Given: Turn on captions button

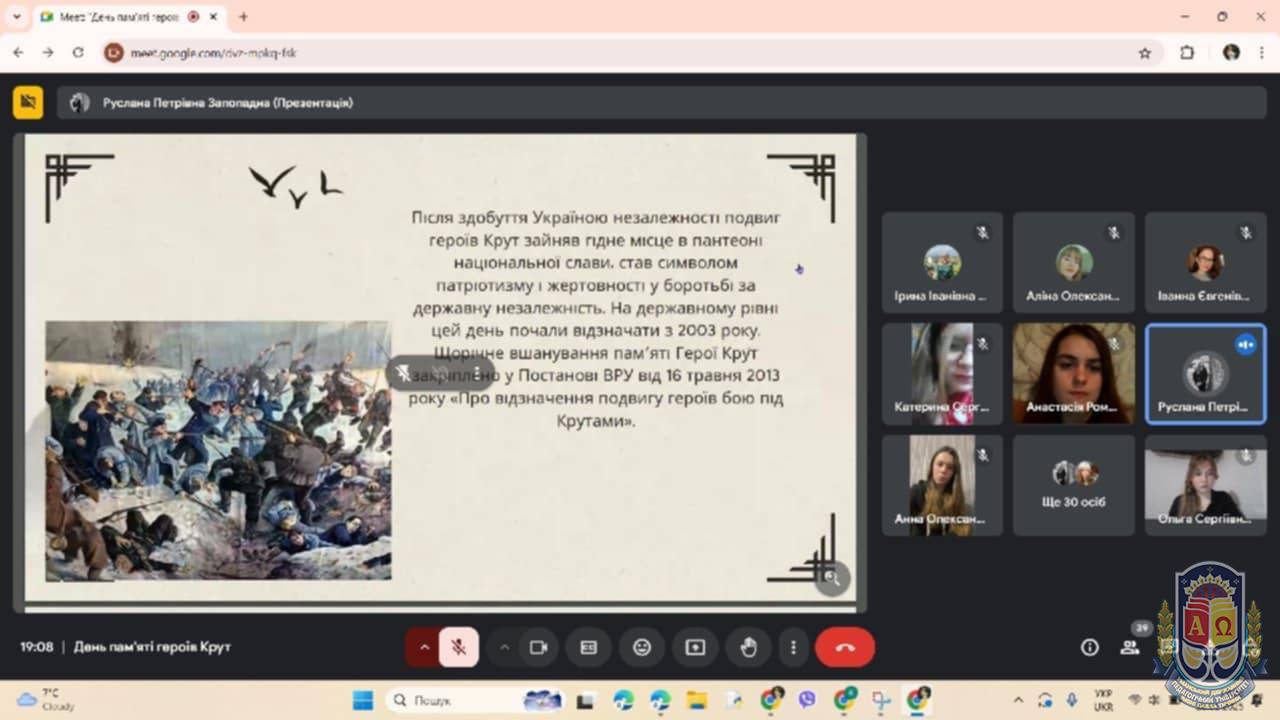Looking at the screenshot, I should pos(589,647).
